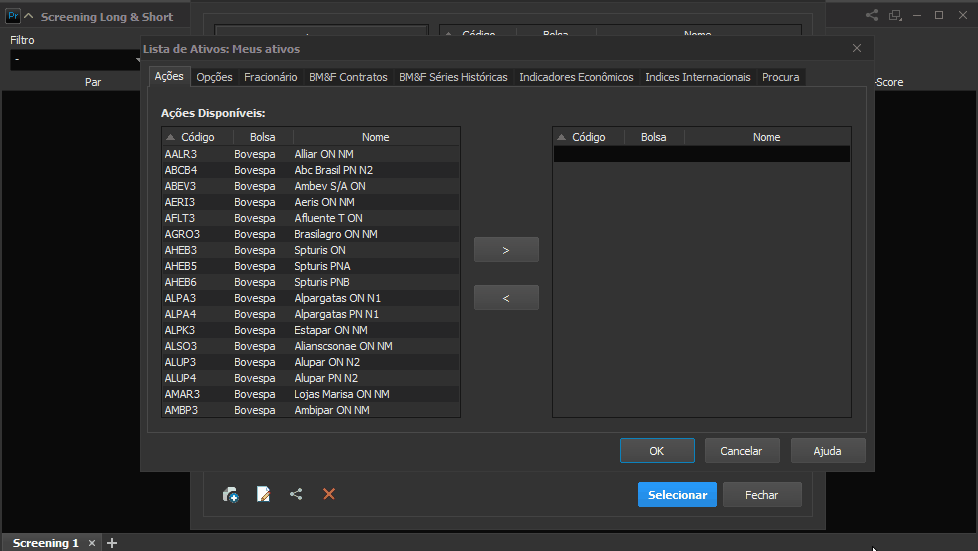Switch to BM&F Contratos tab

coord(348,77)
